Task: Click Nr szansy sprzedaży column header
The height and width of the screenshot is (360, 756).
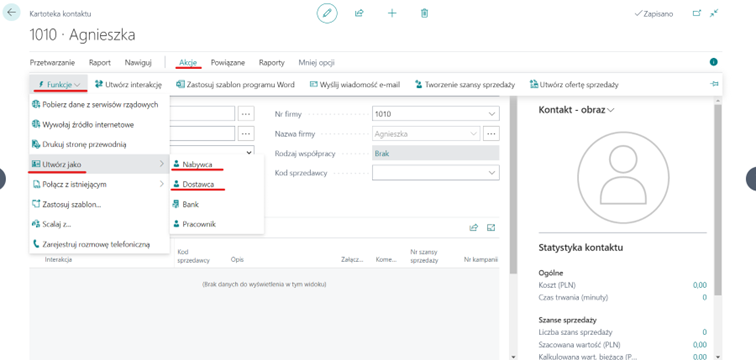Action: (424, 256)
